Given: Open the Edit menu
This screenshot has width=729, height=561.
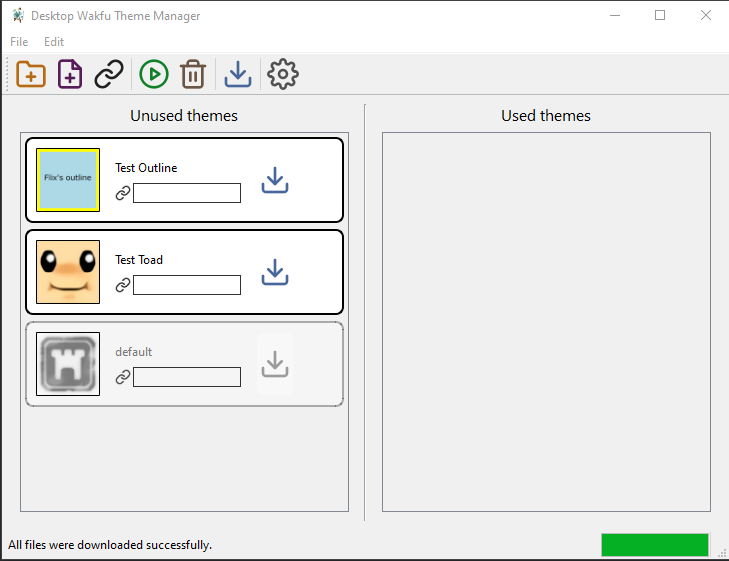Looking at the screenshot, I should click(x=54, y=42).
